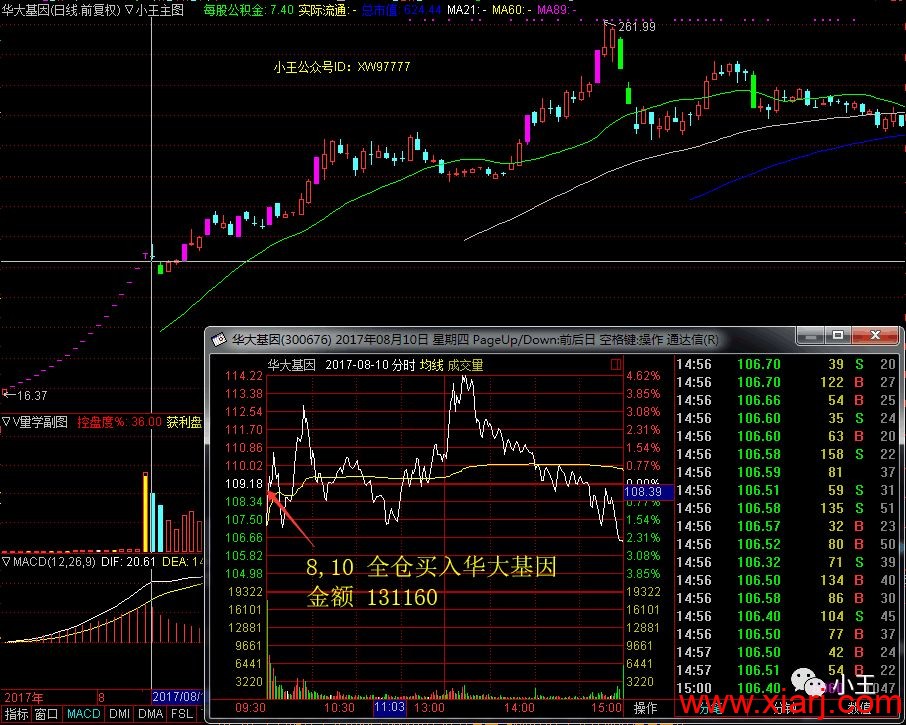The width and height of the screenshot is (906, 725).
Task: Click the red panel layout icon above 4.62%
Action: (x=615, y=365)
